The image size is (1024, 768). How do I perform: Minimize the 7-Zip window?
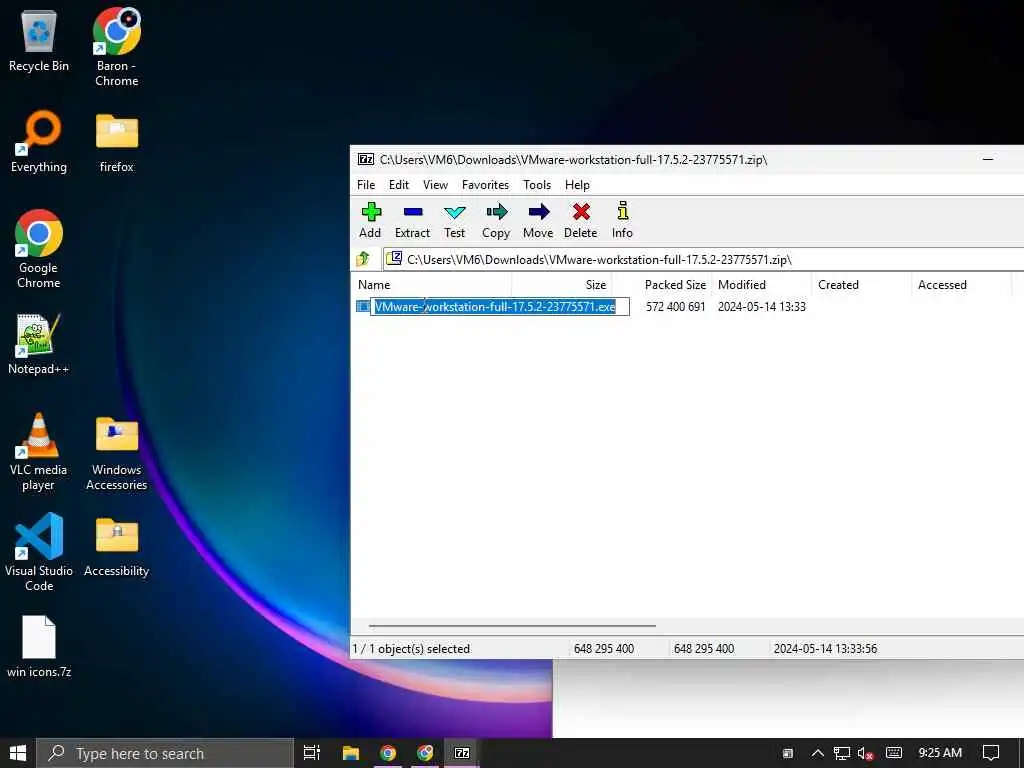(x=988, y=159)
